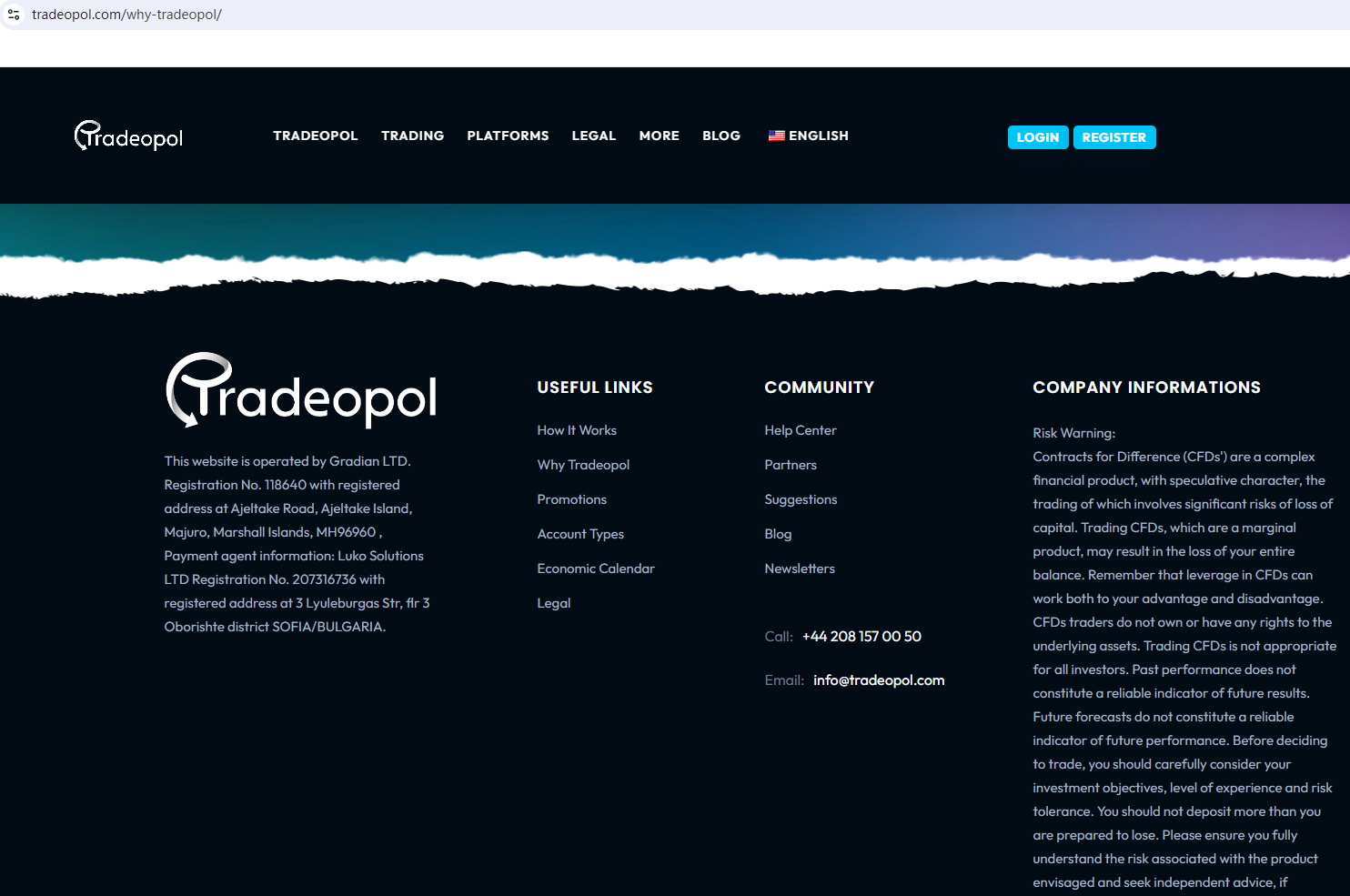This screenshot has height=896, width=1350.
Task: Open the TRADING navigation menu
Action: click(x=413, y=136)
